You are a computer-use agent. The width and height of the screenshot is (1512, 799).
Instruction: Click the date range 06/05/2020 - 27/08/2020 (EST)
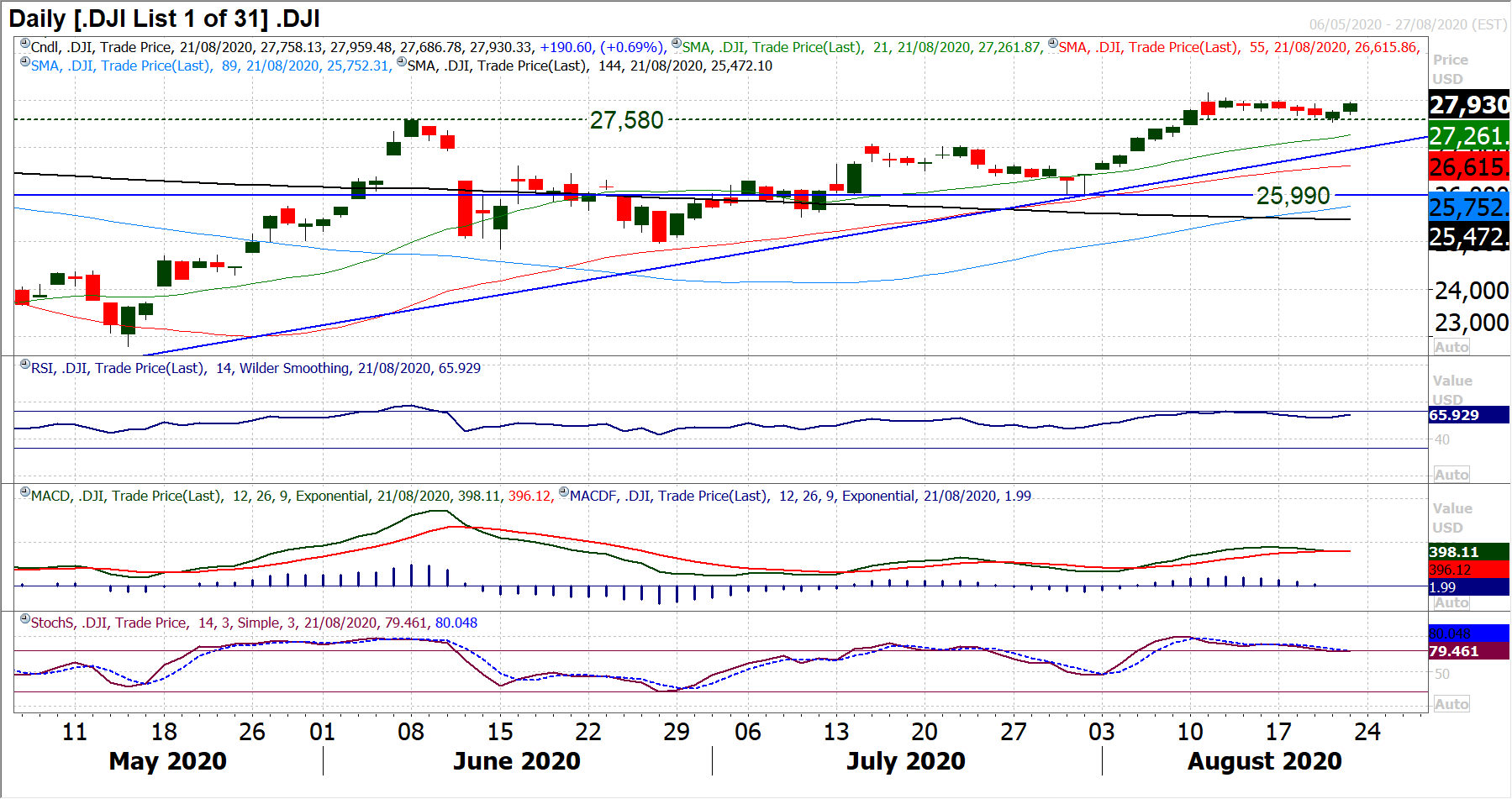point(1408,24)
